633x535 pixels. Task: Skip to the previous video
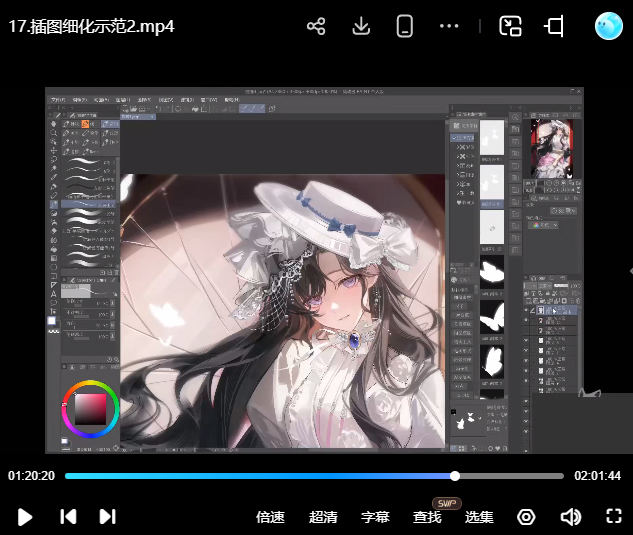coord(68,517)
